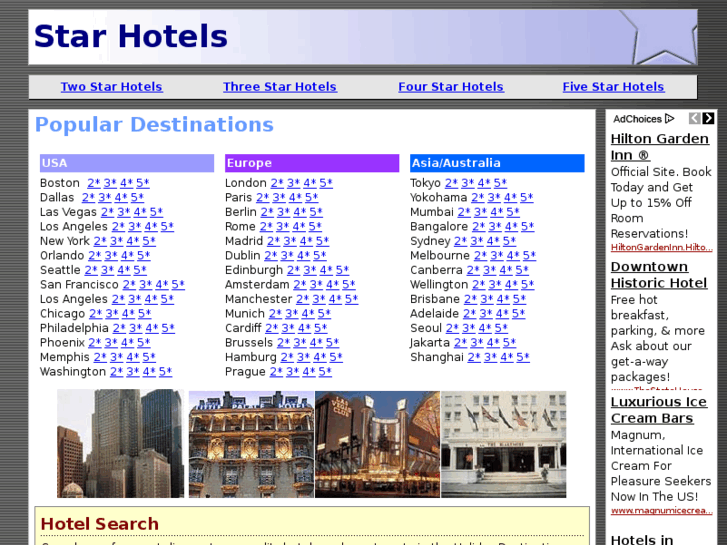Image resolution: width=727 pixels, height=545 pixels.
Task: Click the AdChoices triangle icon
Action: (669, 119)
